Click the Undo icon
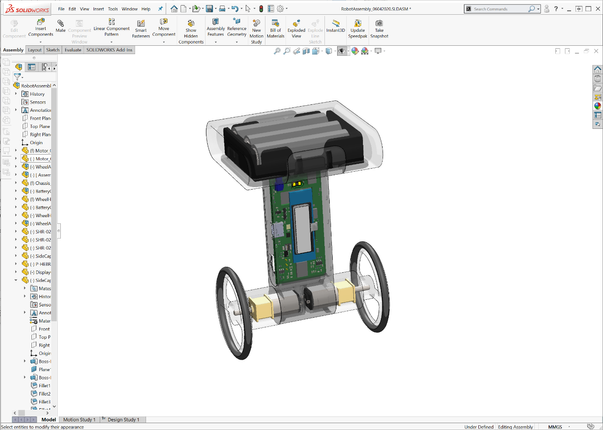603x430 pixels. point(235,8)
